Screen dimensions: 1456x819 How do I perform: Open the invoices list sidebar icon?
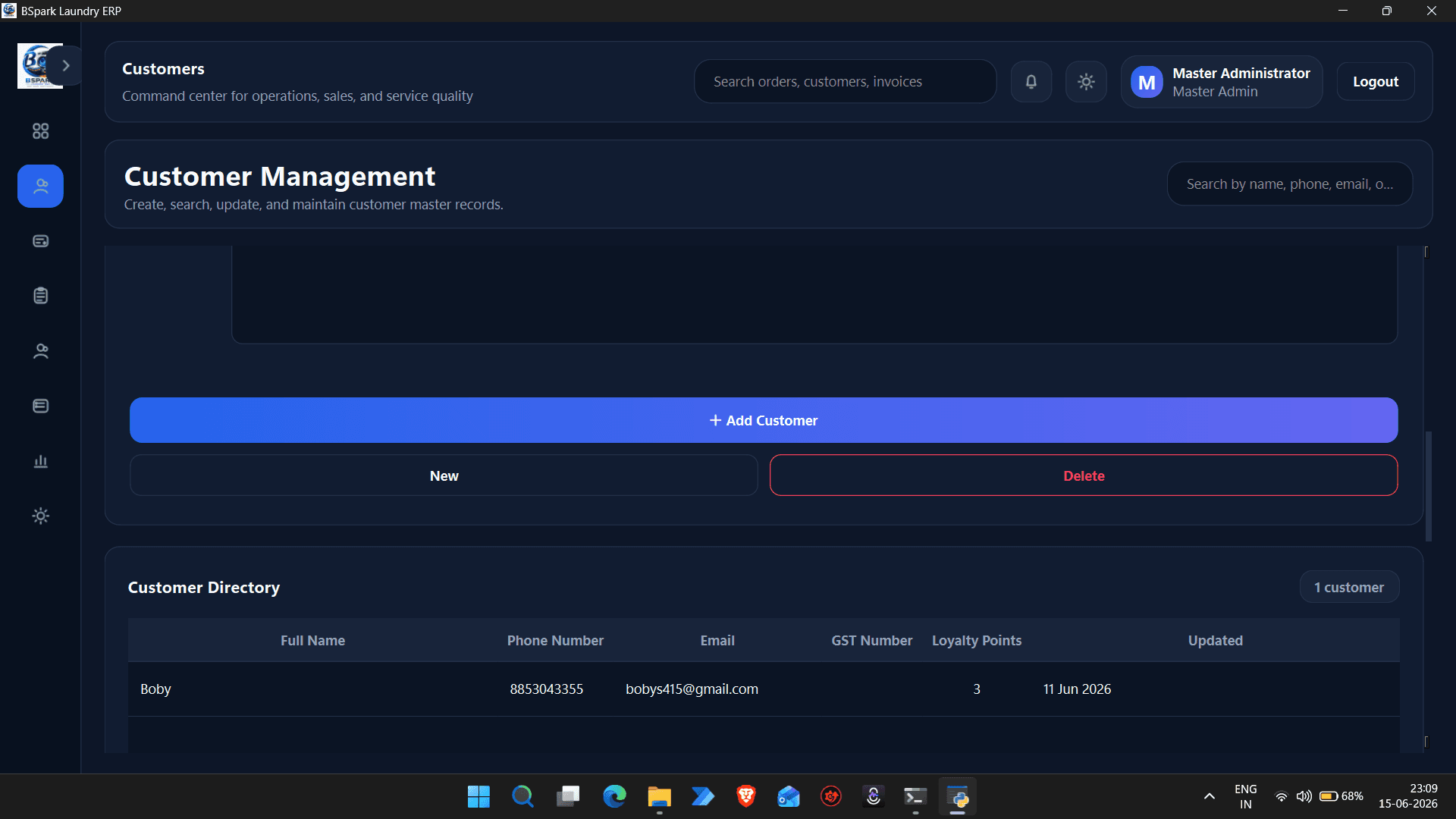[41, 406]
